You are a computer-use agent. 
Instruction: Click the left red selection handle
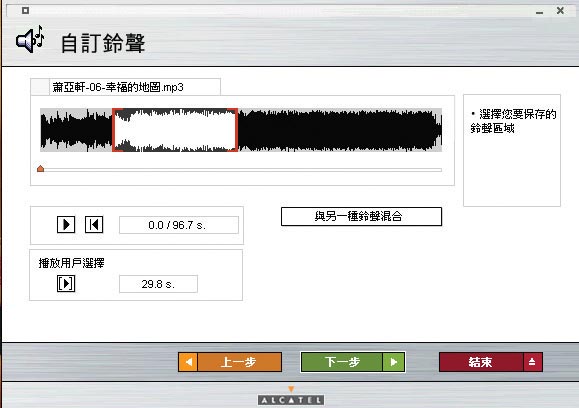click(x=114, y=130)
